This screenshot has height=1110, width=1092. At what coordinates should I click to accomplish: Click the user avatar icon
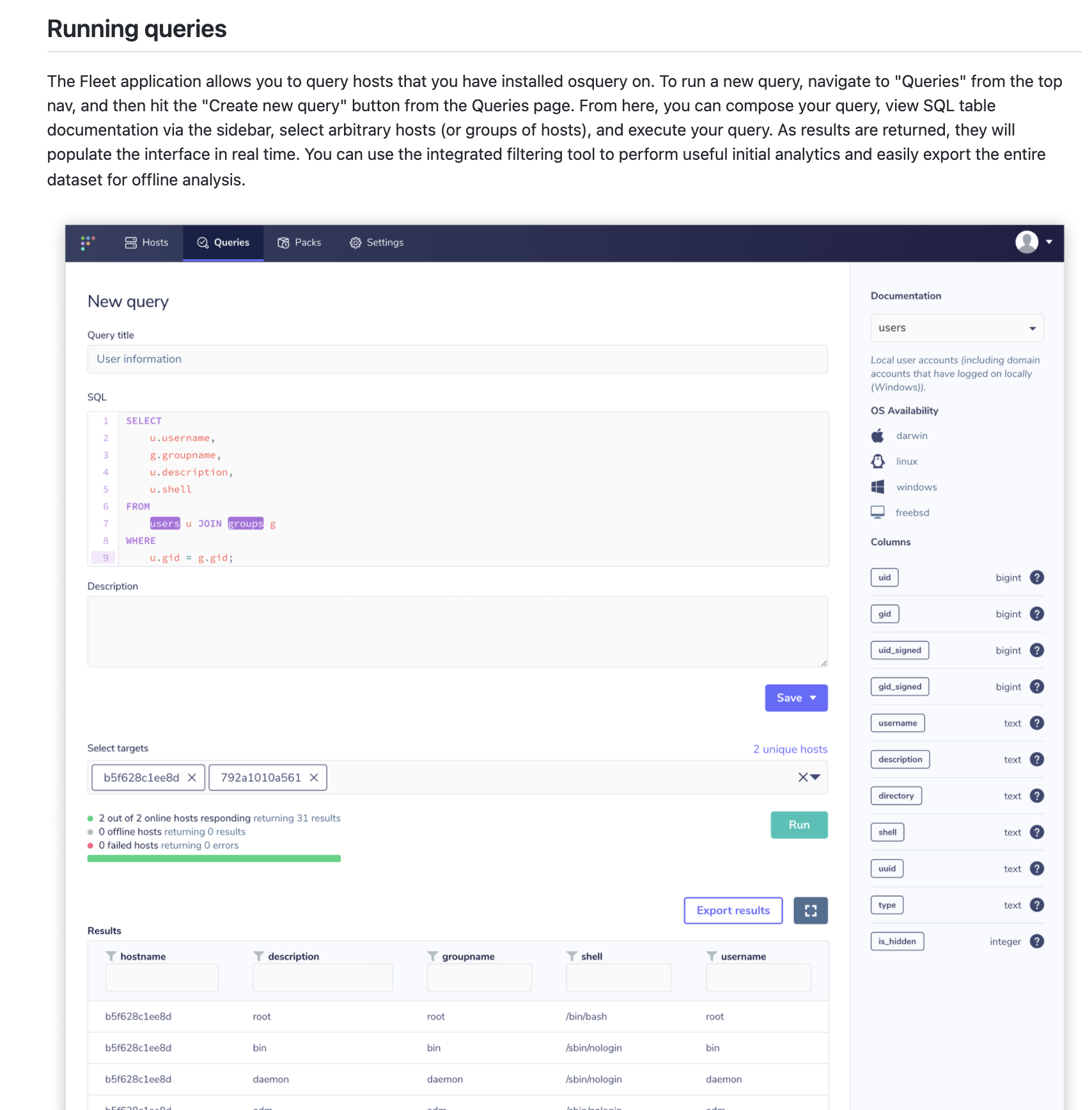(x=1026, y=243)
